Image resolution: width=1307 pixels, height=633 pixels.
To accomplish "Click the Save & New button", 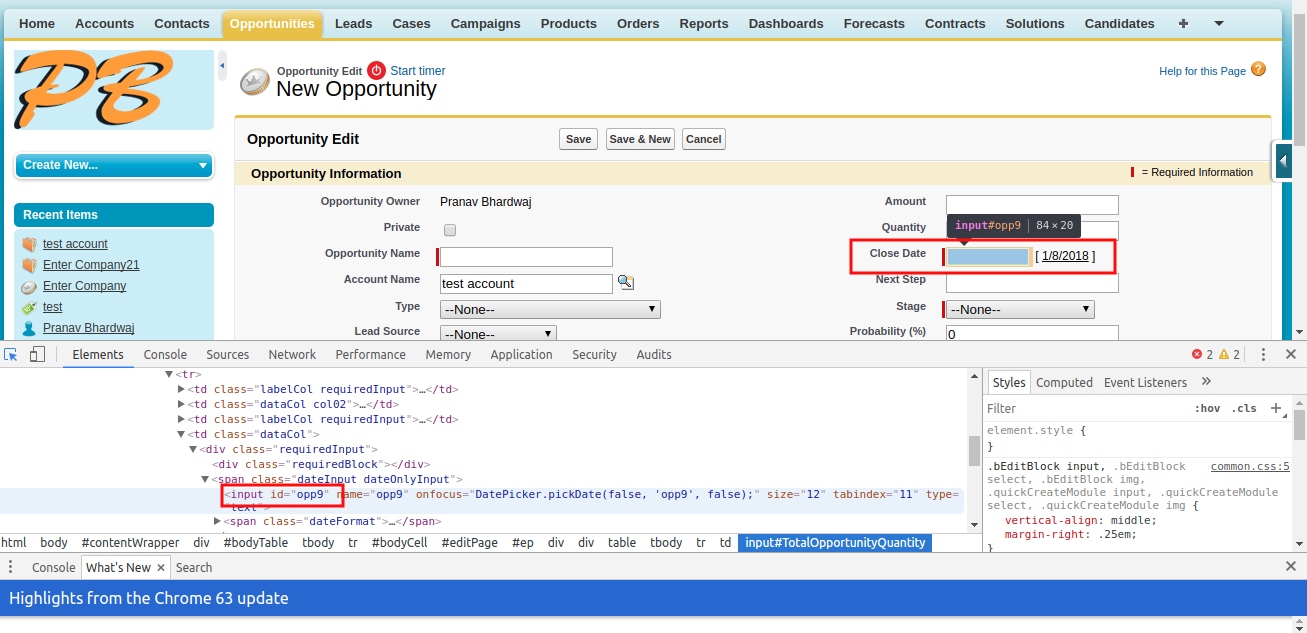I will [640, 139].
